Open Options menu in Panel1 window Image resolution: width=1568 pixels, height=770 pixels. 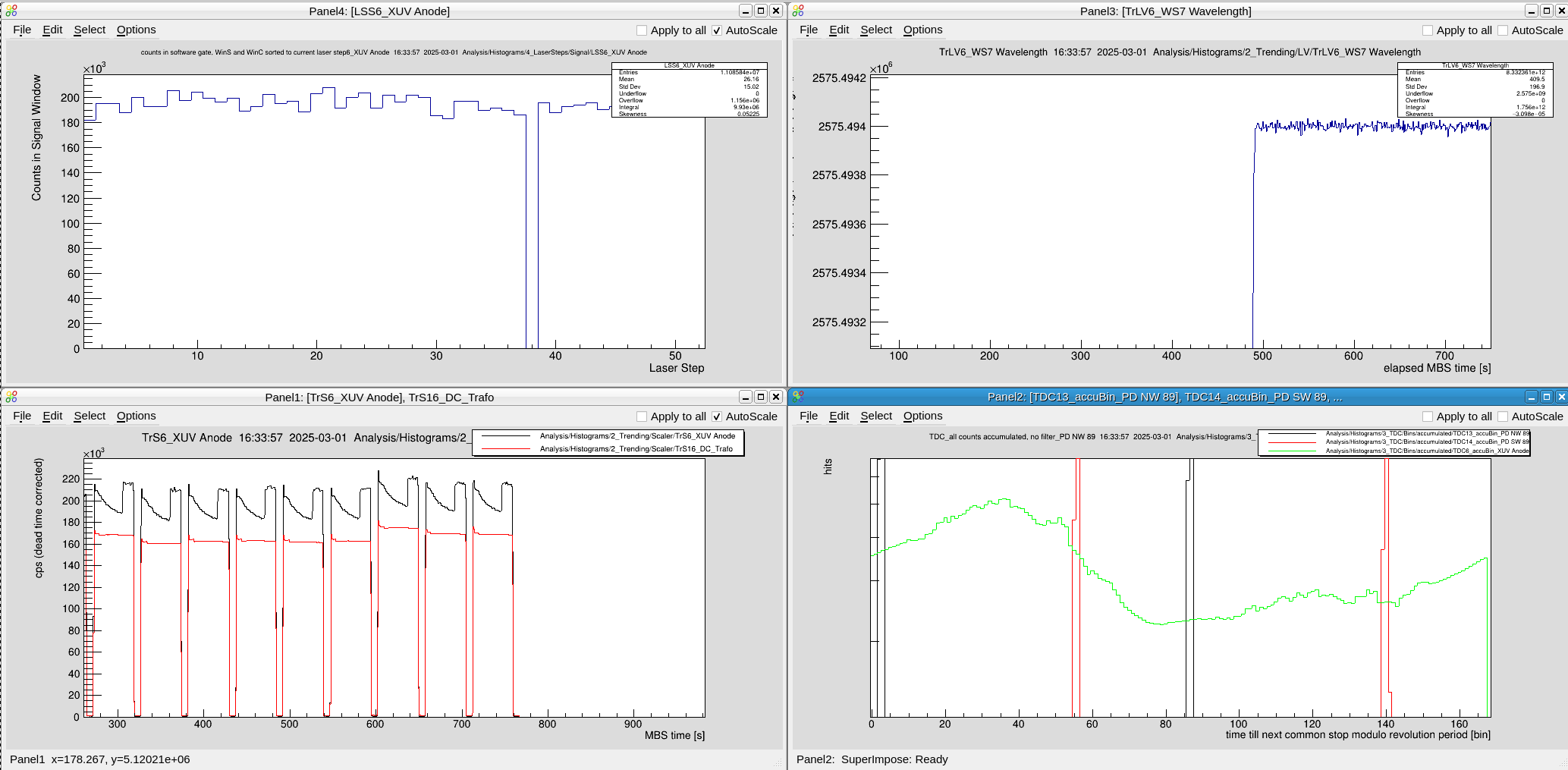[137, 416]
